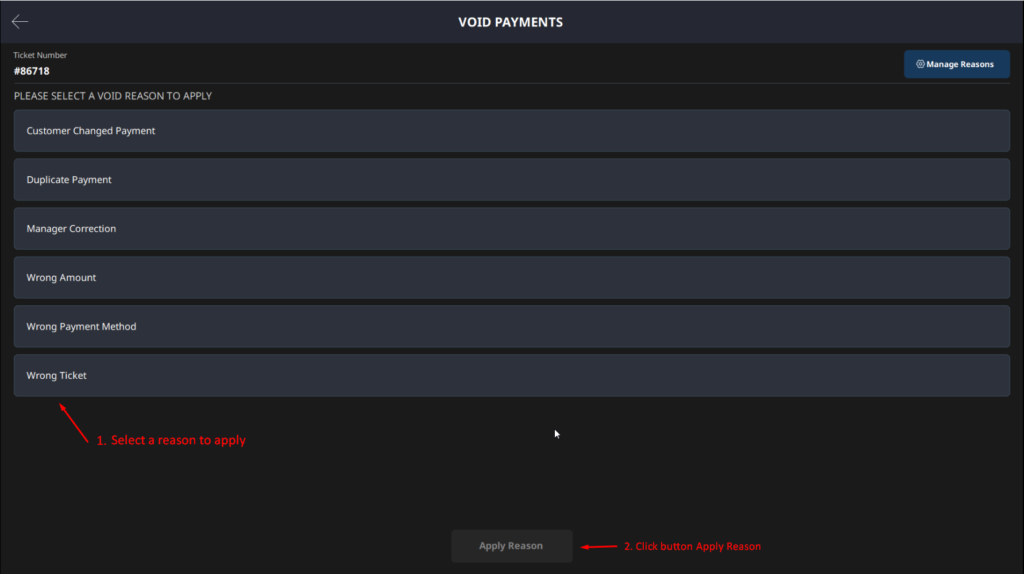Click the red 'Click button Apply Reason' note
Image resolution: width=1024 pixels, height=574 pixels.
pos(692,547)
